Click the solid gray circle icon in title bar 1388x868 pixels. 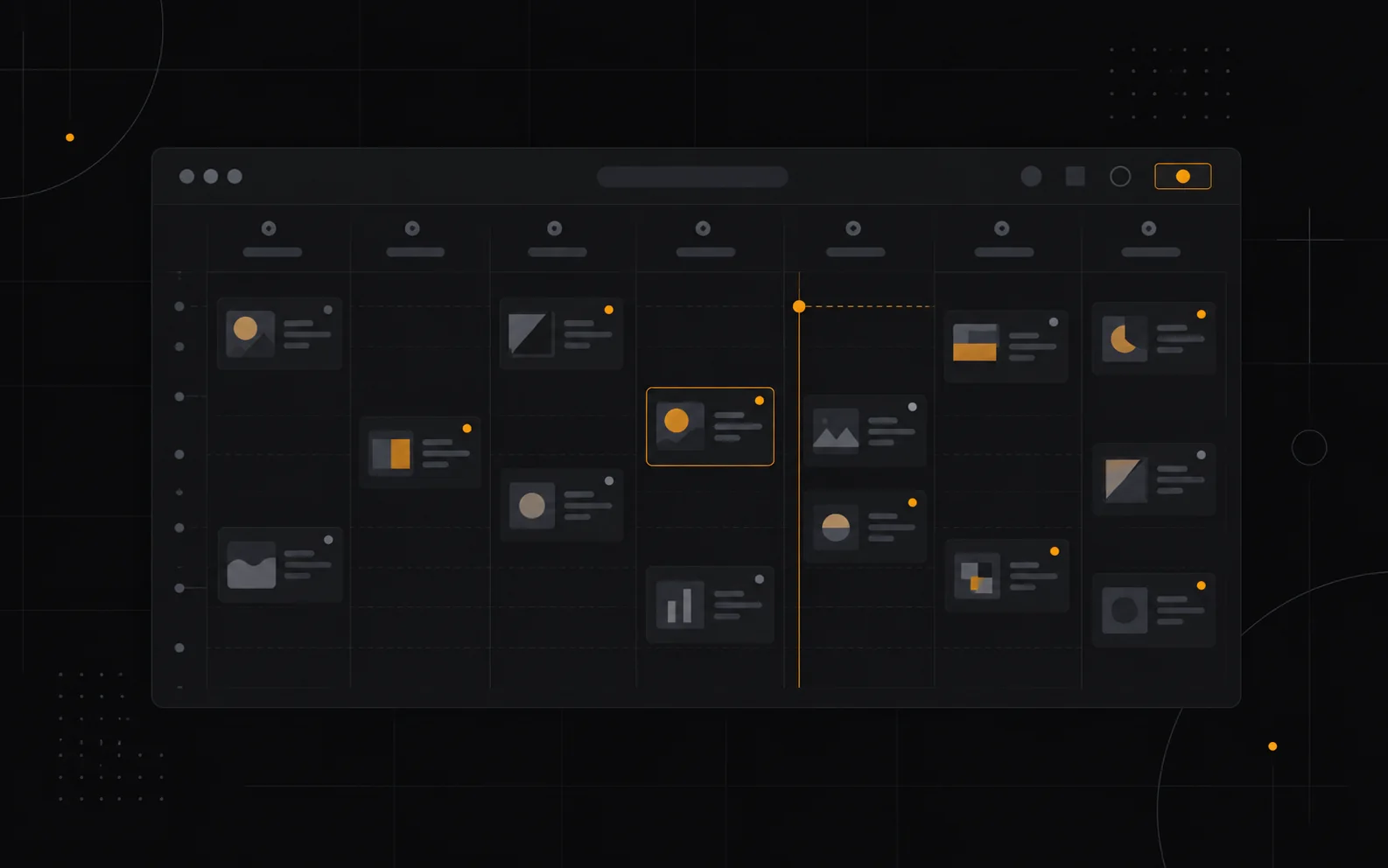click(x=1031, y=176)
